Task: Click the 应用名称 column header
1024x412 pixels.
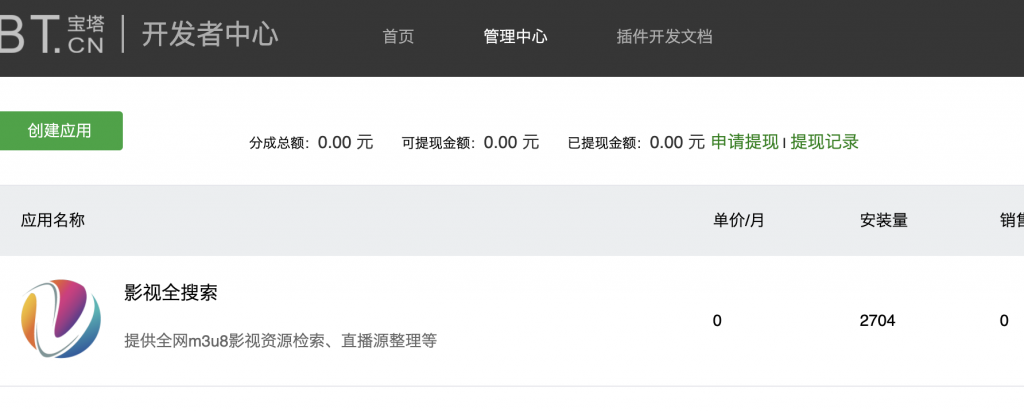Action: click(x=52, y=221)
